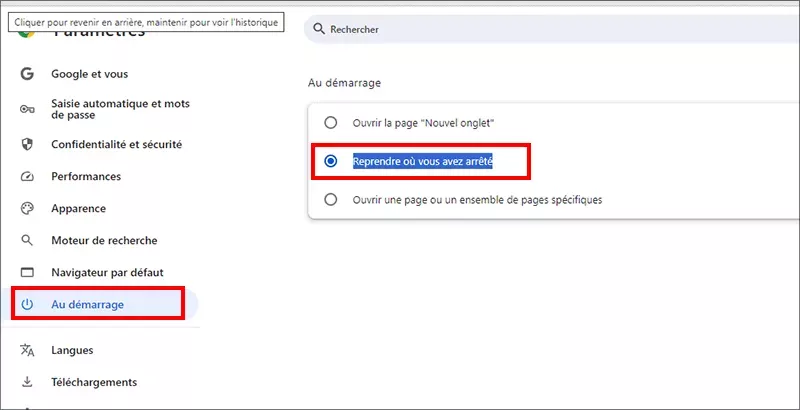Click the translate icon beside Langues
Screen dimensions: 800x410
28,350
